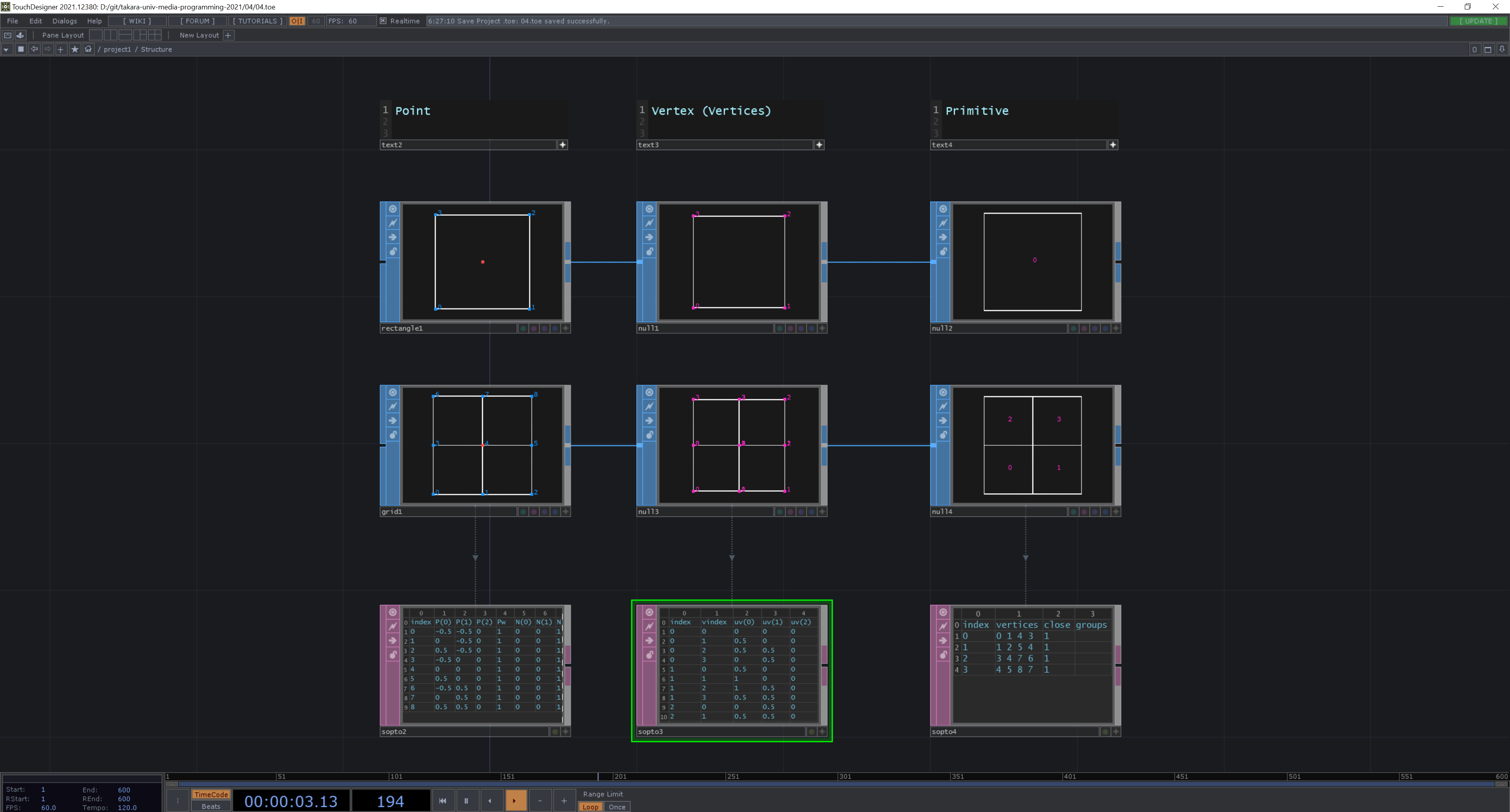
Task: Click square pane type icon in path bar
Action: pos(20,49)
